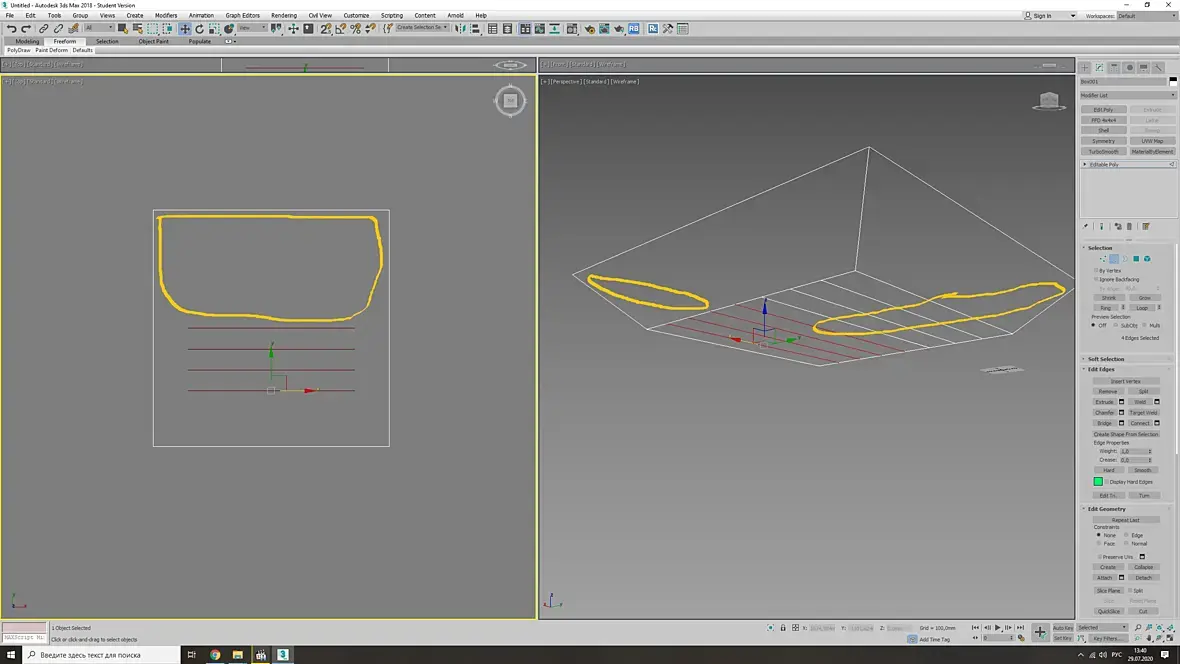Expand the Soft Selection rollout

1105,359
